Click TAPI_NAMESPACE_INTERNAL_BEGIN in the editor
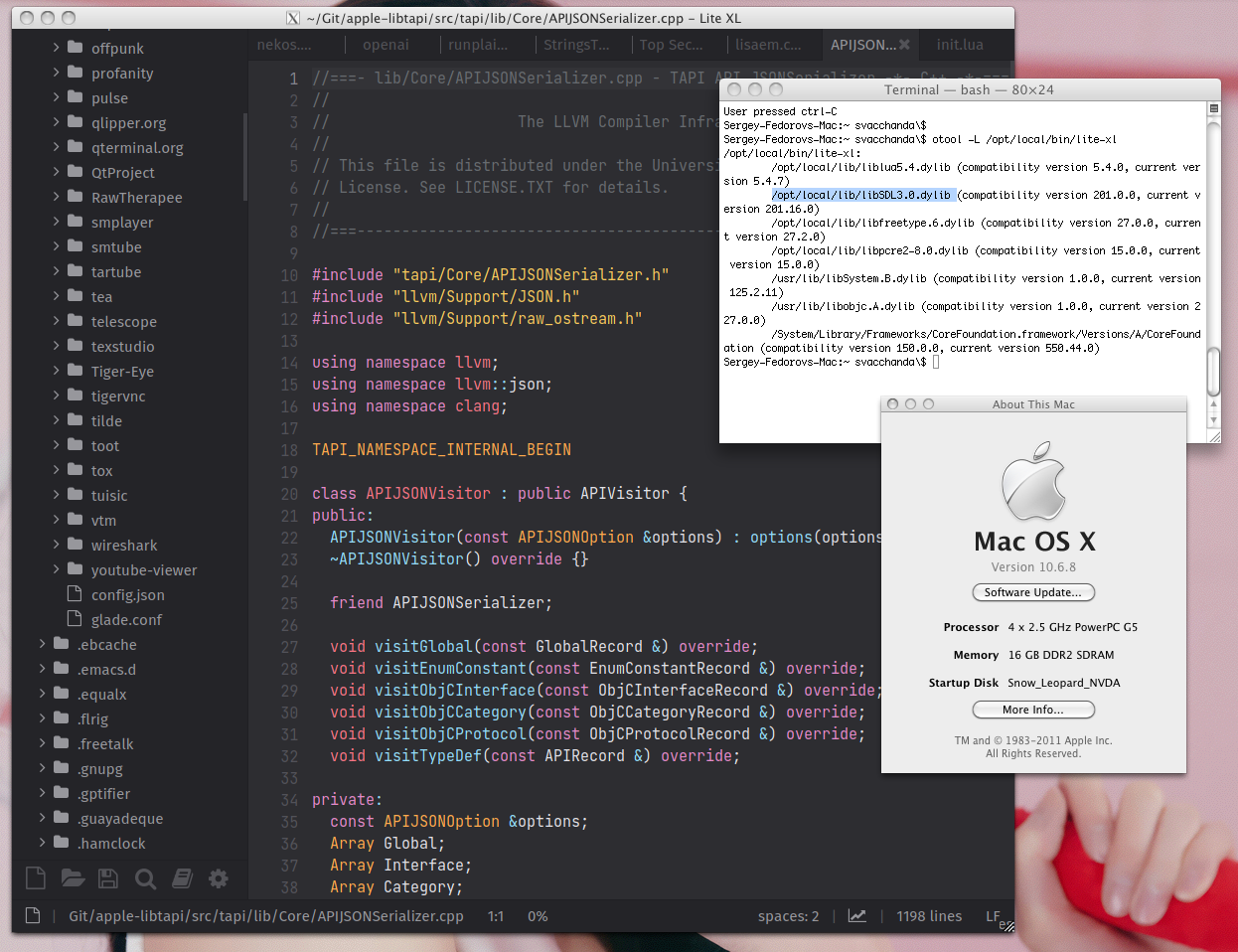Screen dimensions: 1238x952 click(441, 450)
